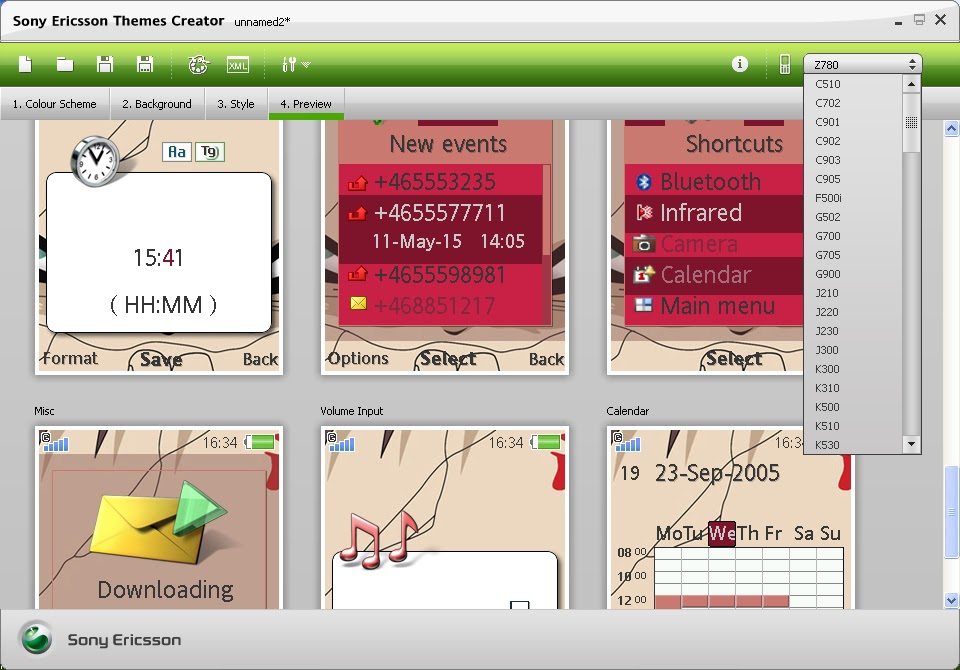
Task: Click the New file icon
Action: coord(25,64)
